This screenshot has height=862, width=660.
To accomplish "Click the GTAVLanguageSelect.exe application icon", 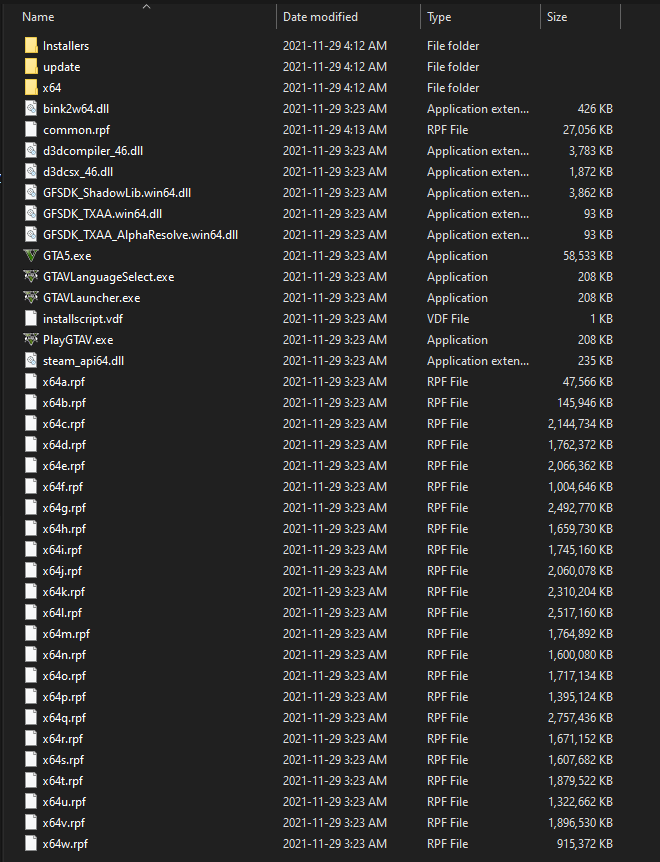I will tap(31, 277).
